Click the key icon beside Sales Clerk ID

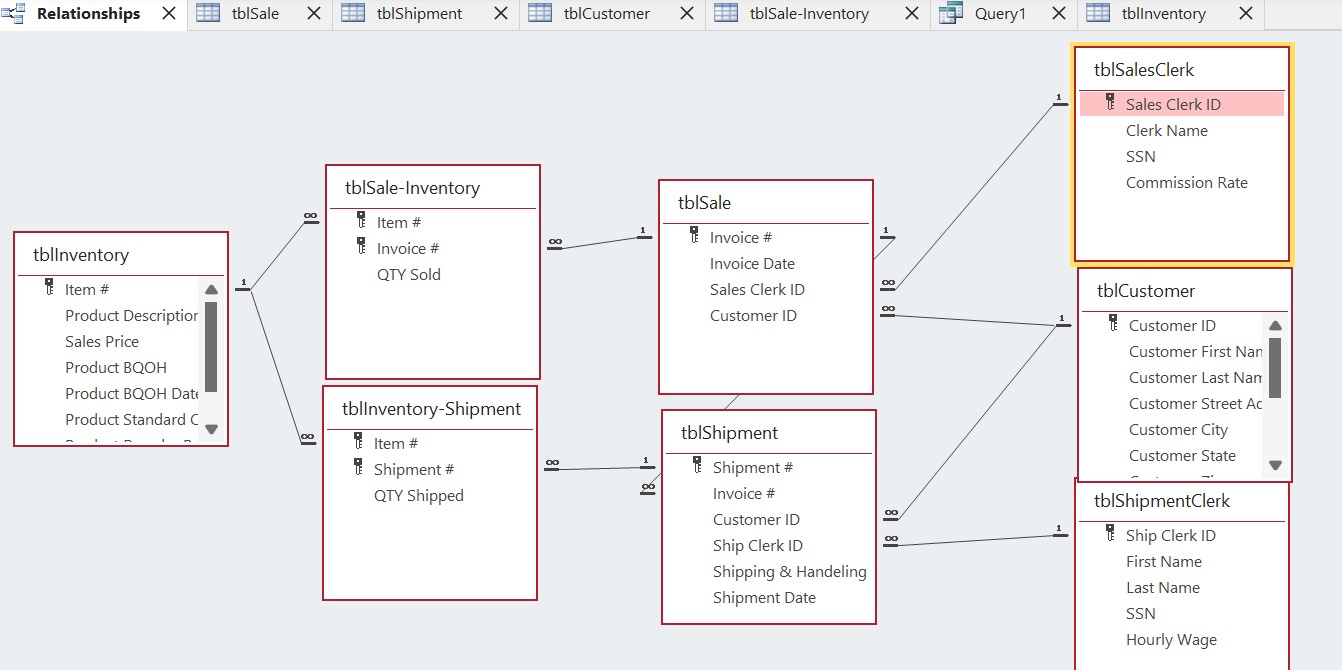click(x=1111, y=102)
